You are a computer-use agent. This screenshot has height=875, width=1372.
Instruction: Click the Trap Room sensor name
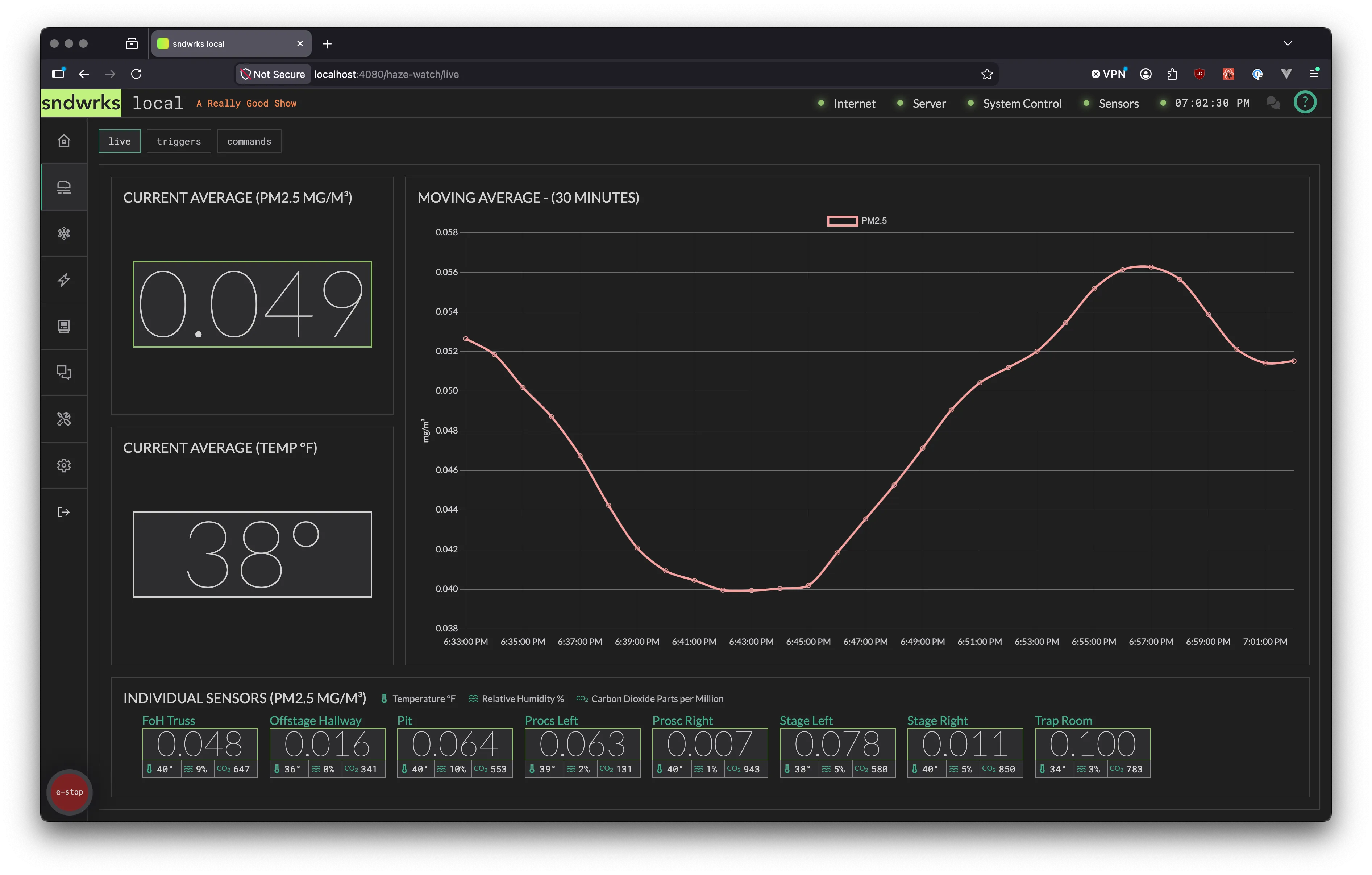pos(1063,721)
